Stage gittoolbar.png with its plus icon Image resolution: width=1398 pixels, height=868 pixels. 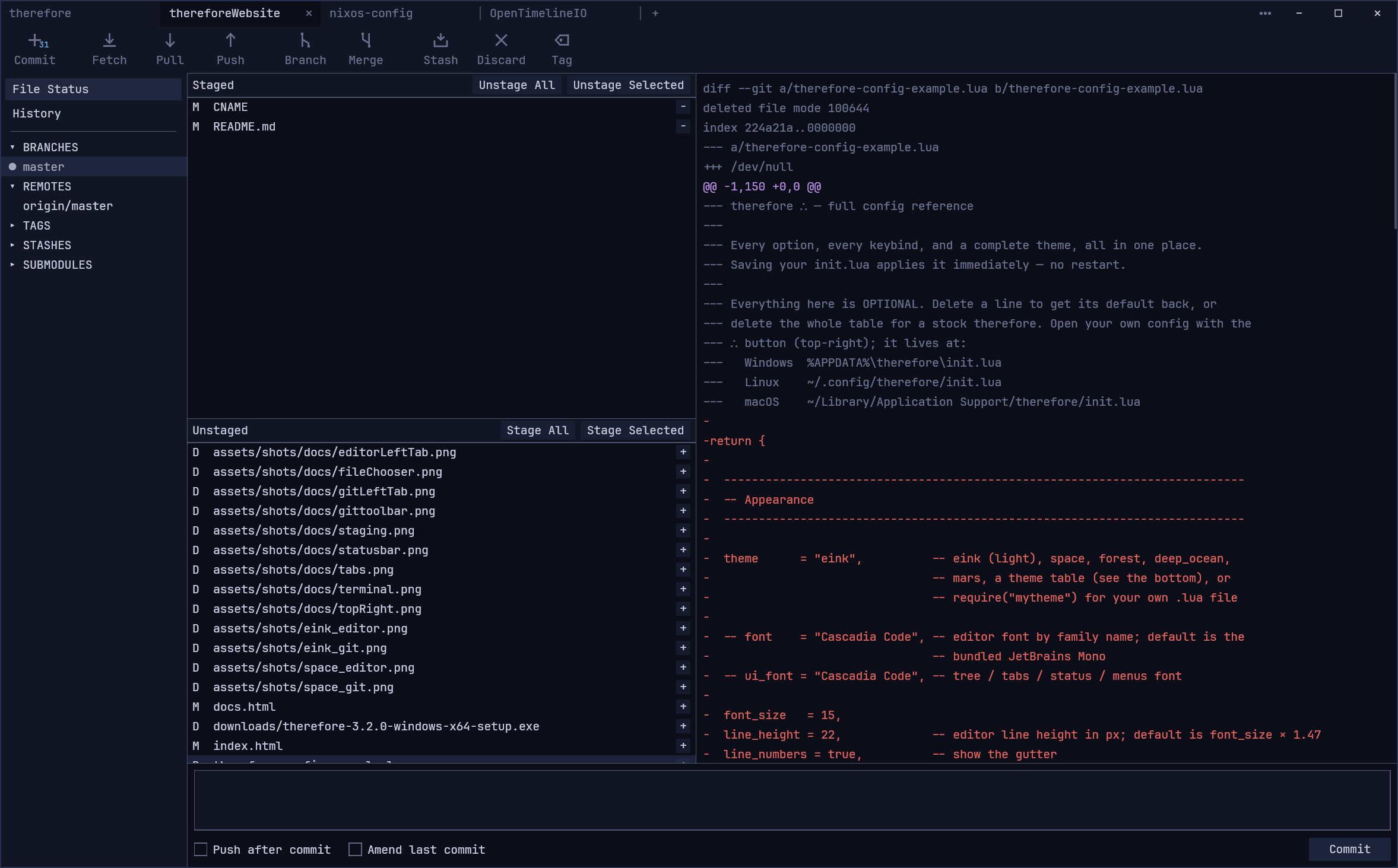point(683,511)
